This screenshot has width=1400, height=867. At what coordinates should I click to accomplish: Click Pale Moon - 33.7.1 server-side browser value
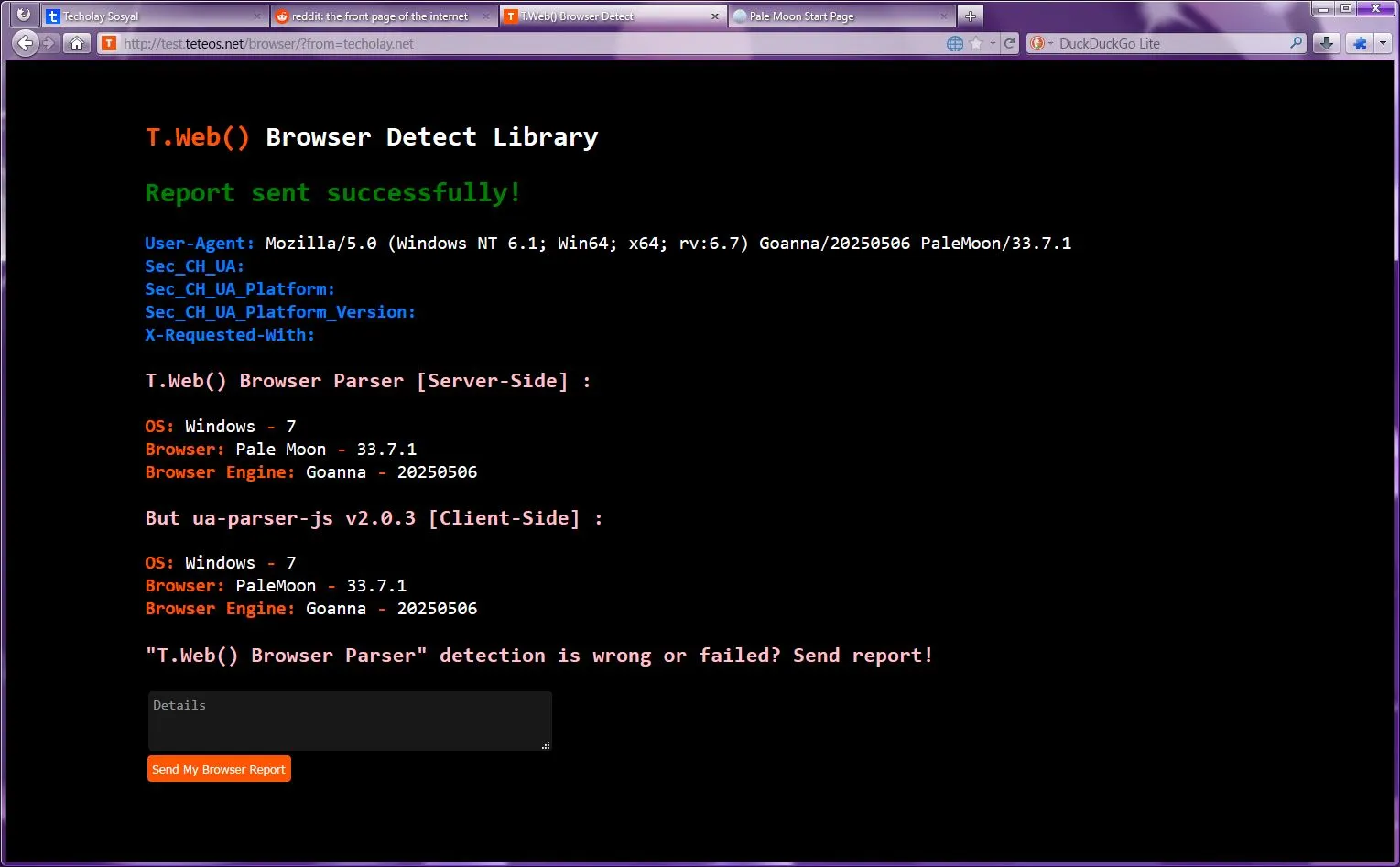tap(326, 450)
